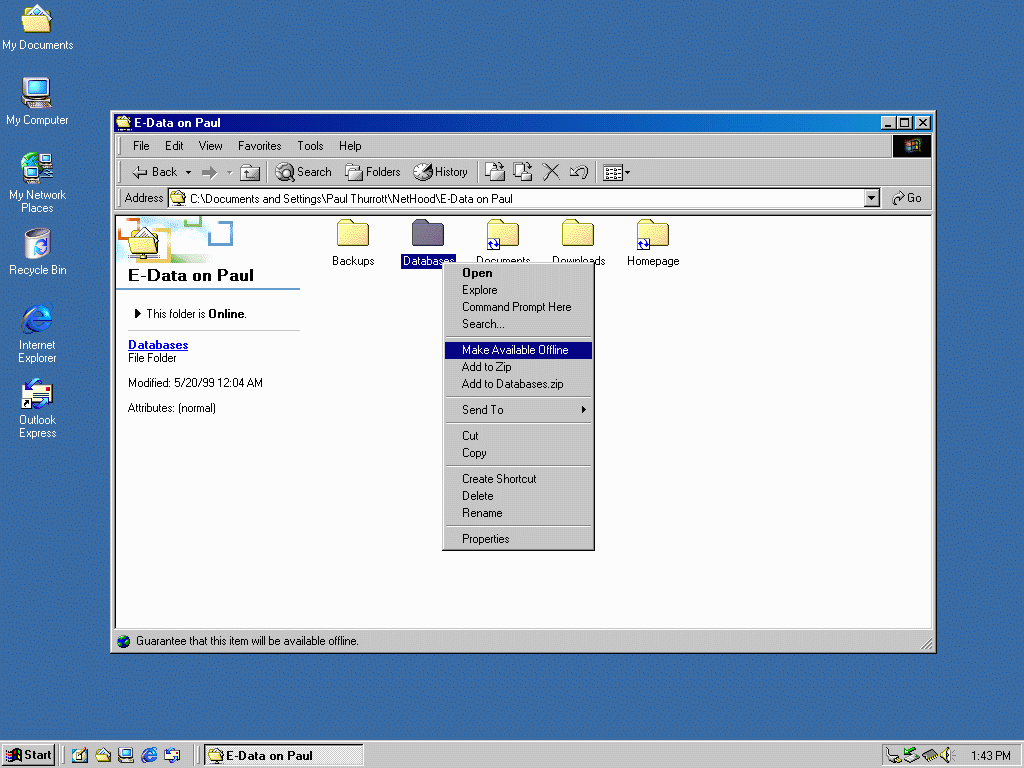Image resolution: width=1024 pixels, height=768 pixels.
Task: Click the Up one level folder icon
Action: coord(250,172)
